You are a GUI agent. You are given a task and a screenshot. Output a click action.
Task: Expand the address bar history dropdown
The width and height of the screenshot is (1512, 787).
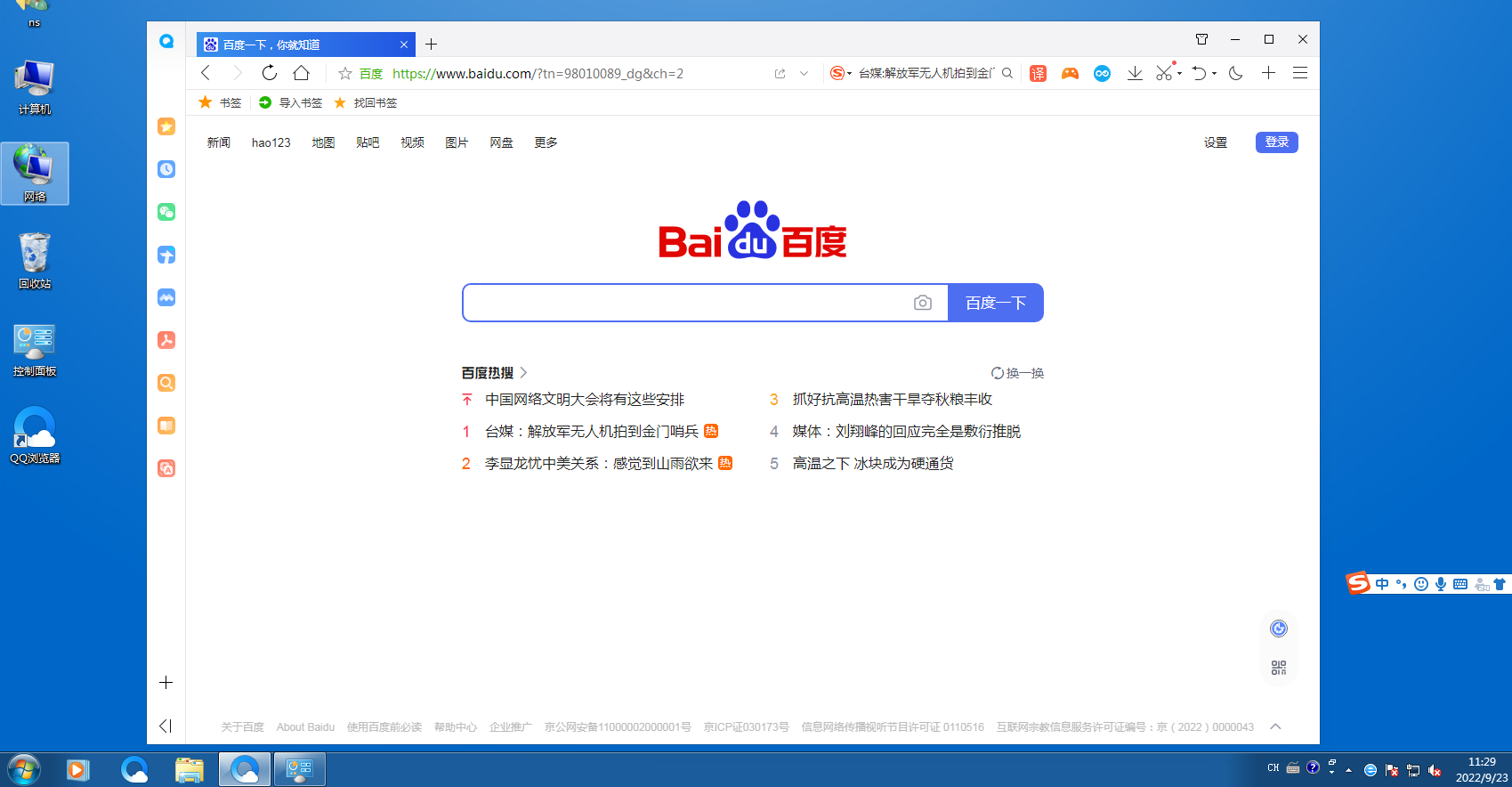coord(804,74)
